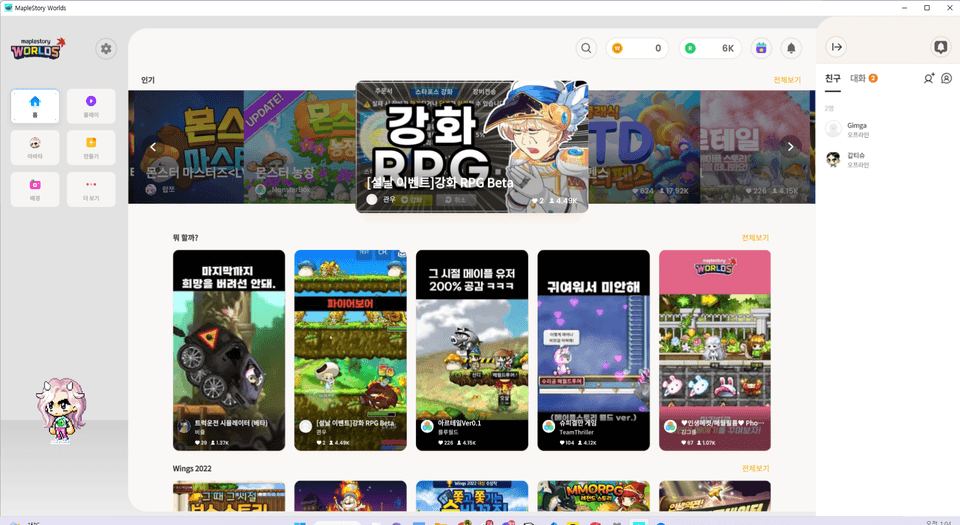Open the second Wings 2022 card with king

click(350, 496)
